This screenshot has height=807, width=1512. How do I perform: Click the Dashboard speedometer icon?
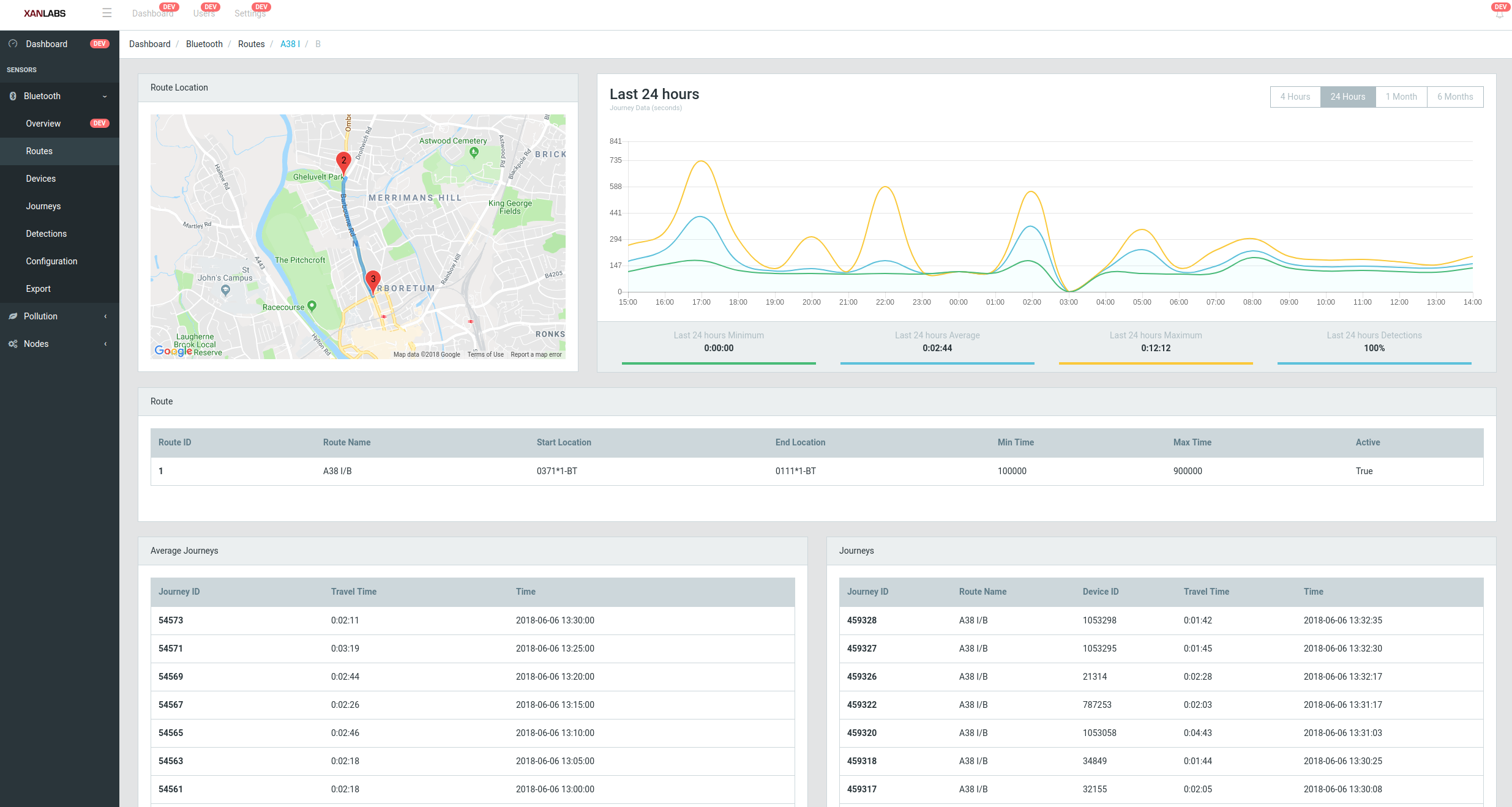13,44
